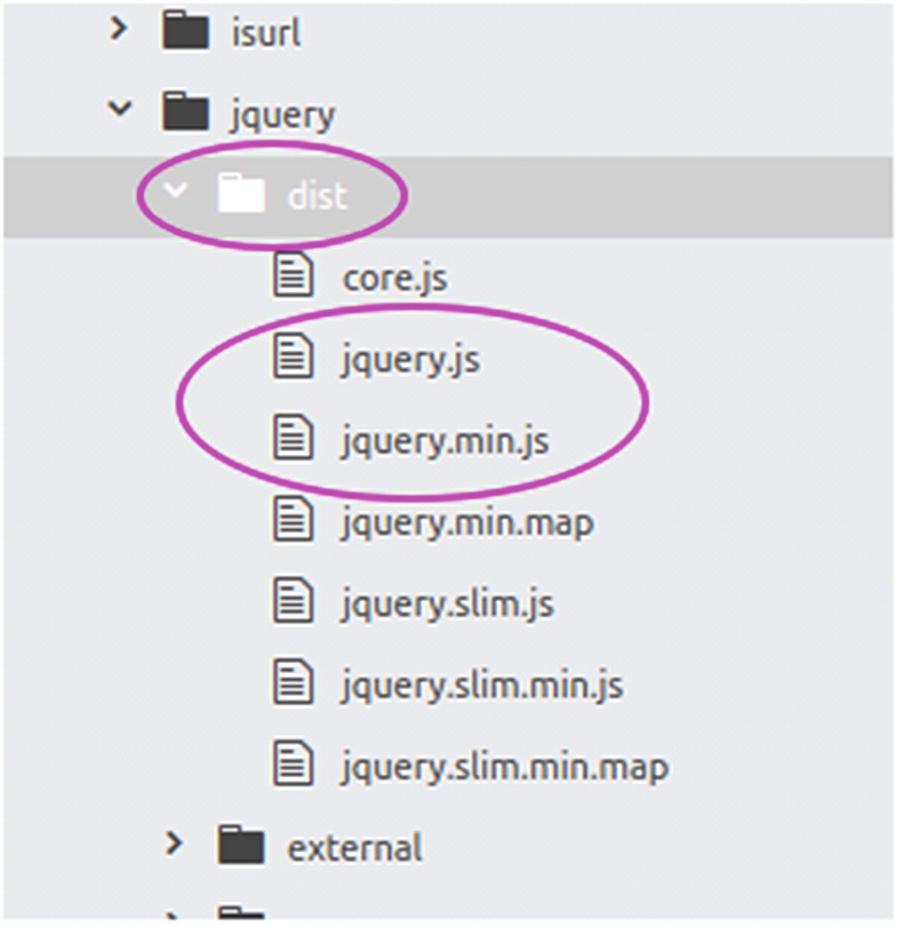This screenshot has width=900, height=926.
Task: Select the isurl folder name
Action: (x=266, y=32)
